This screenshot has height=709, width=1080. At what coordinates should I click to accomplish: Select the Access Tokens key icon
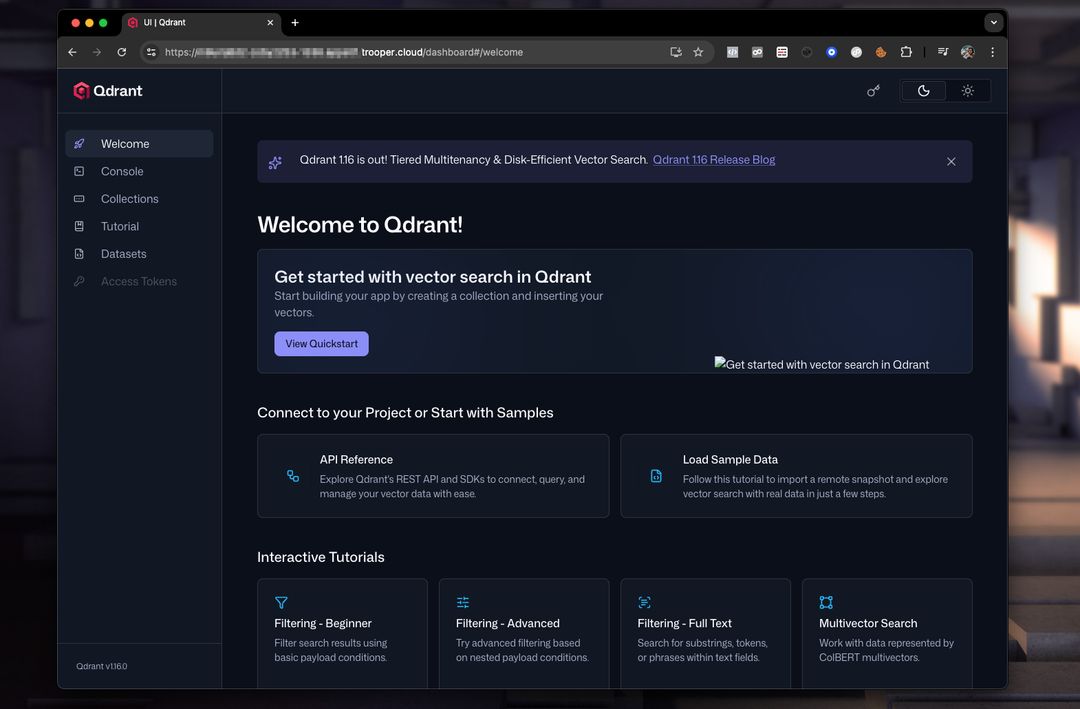click(x=80, y=281)
